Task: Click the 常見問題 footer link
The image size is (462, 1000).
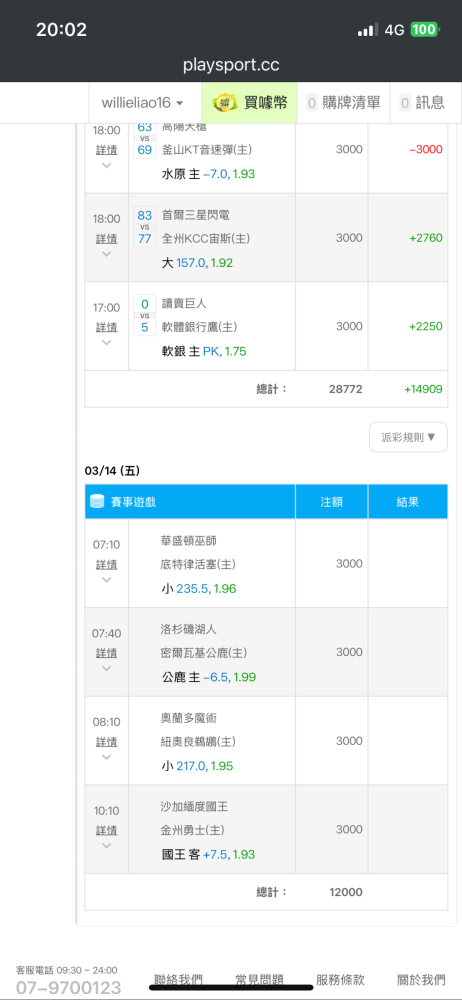Action: click(259, 980)
